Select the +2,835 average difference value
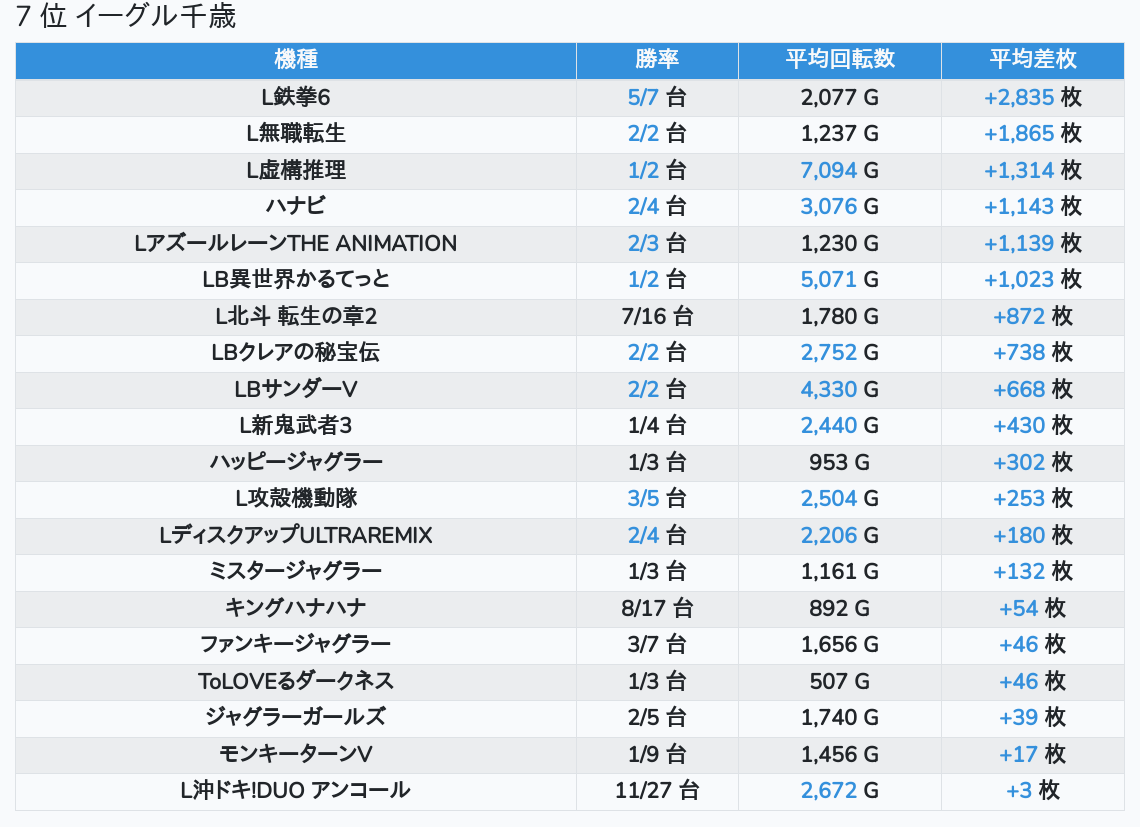Screen dimensions: 1140x827 click(x=1018, y=97)
